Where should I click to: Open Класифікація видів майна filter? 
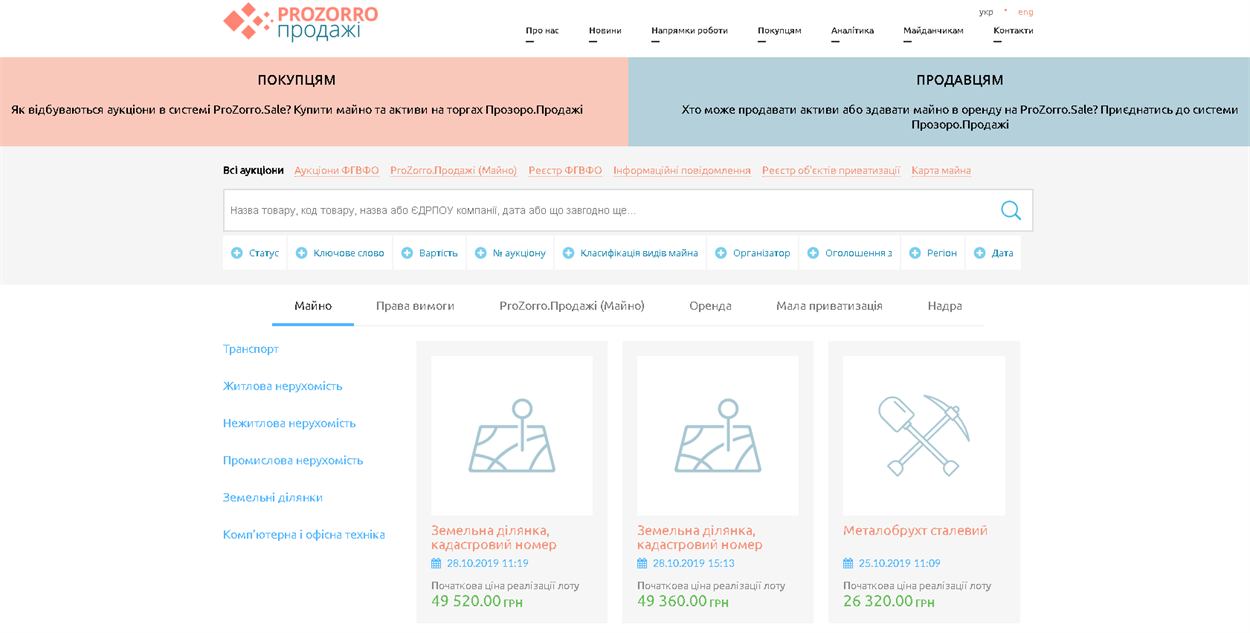pyautogui.click(x=630, y=253)
